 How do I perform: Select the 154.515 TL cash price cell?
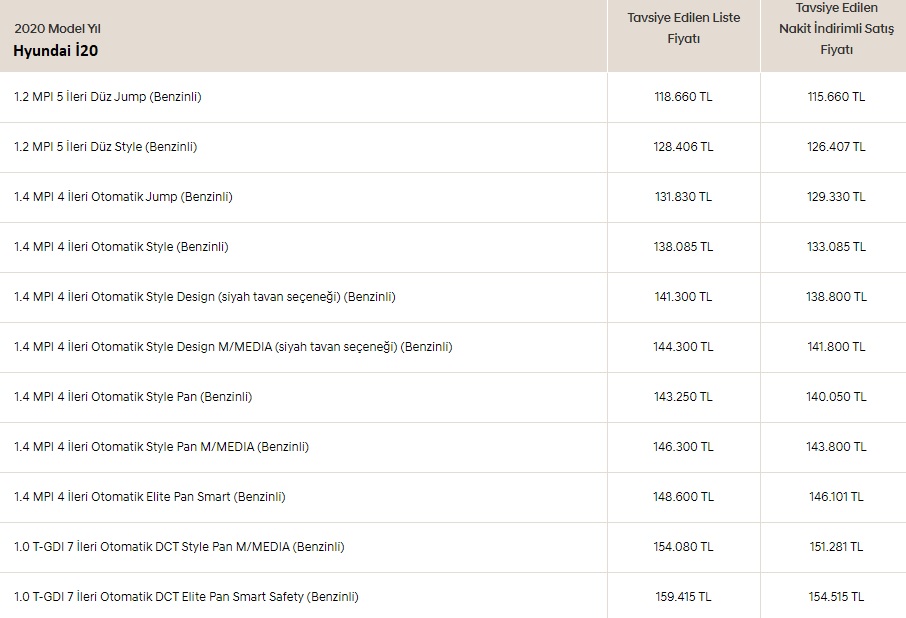click(x=836, y=597)
